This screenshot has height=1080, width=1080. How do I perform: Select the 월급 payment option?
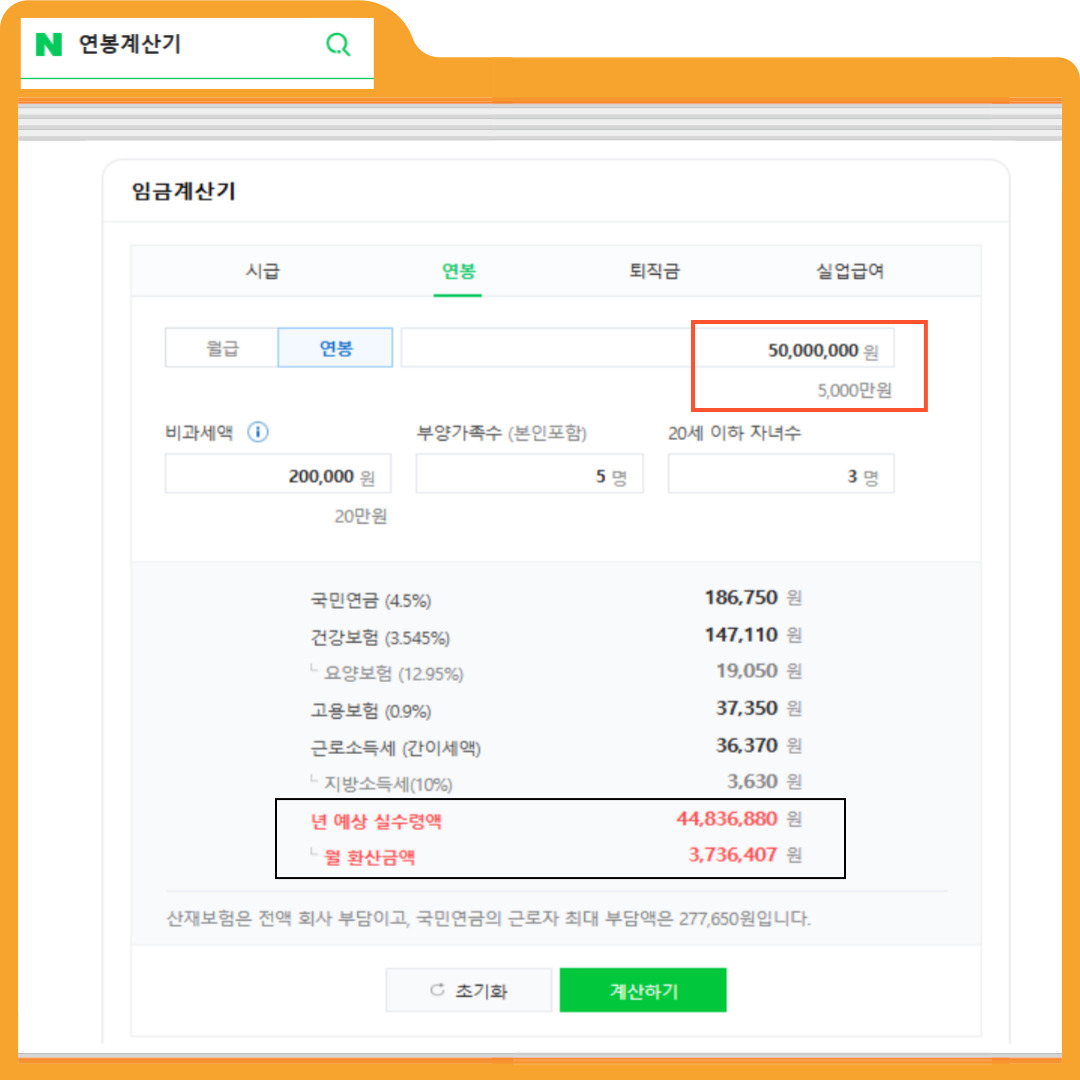click(221, 347)
